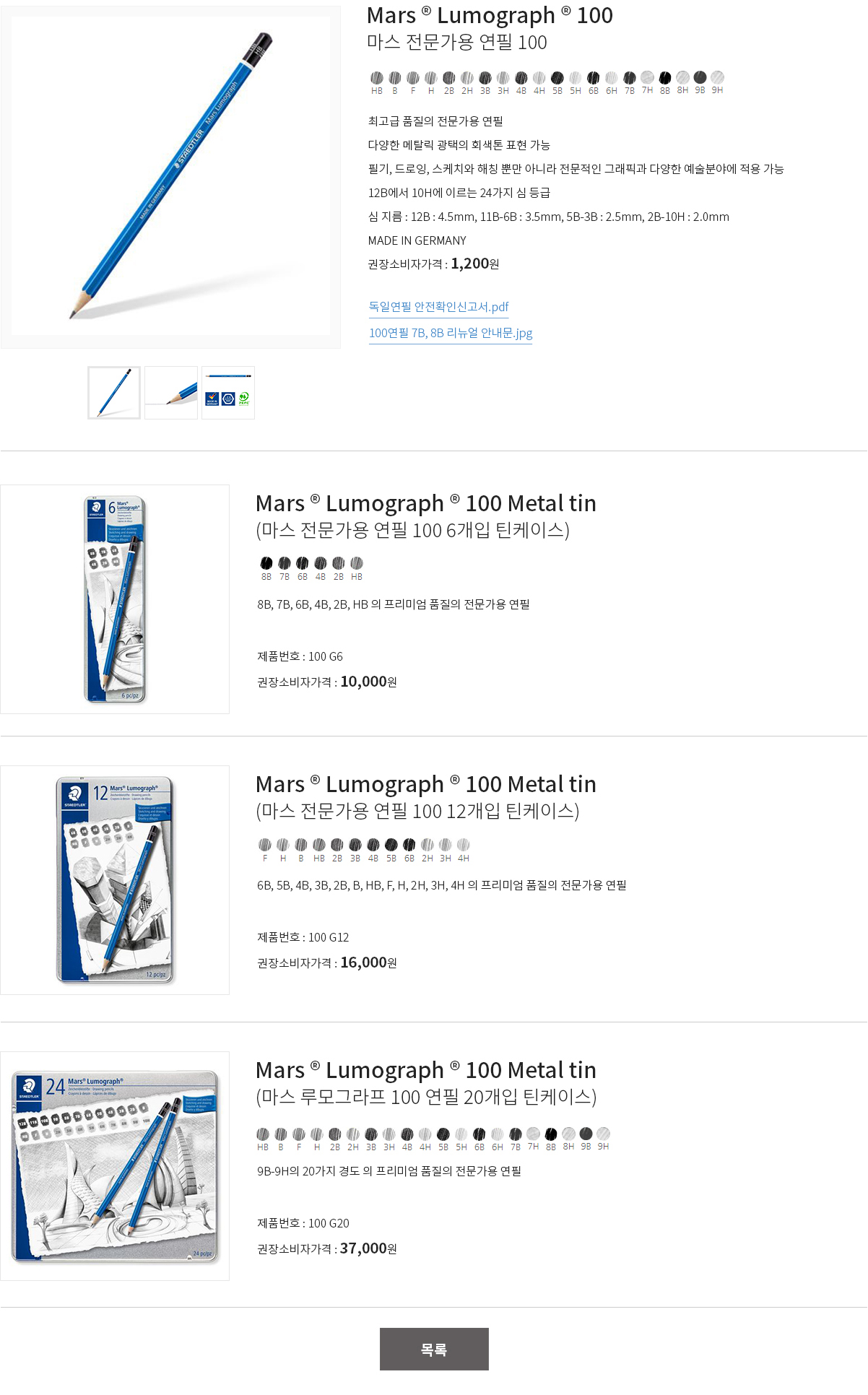The image size is (868, 1395).
Task: Open the 독일연필 안전확인신고서.pdf link
Action: (439, 307)
